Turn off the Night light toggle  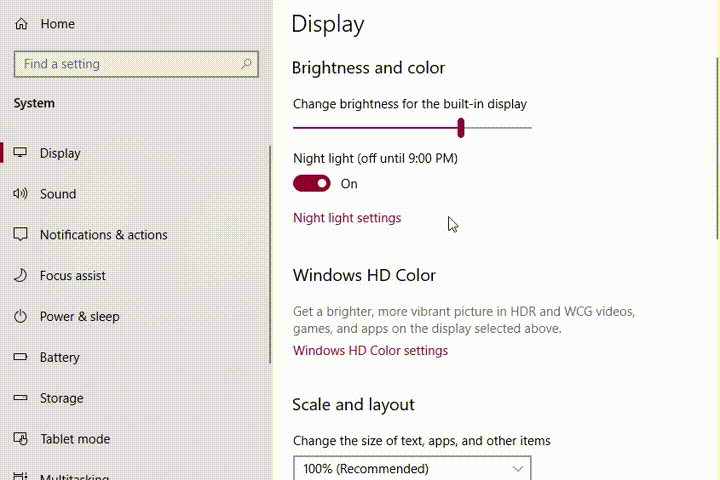point(312,183)
